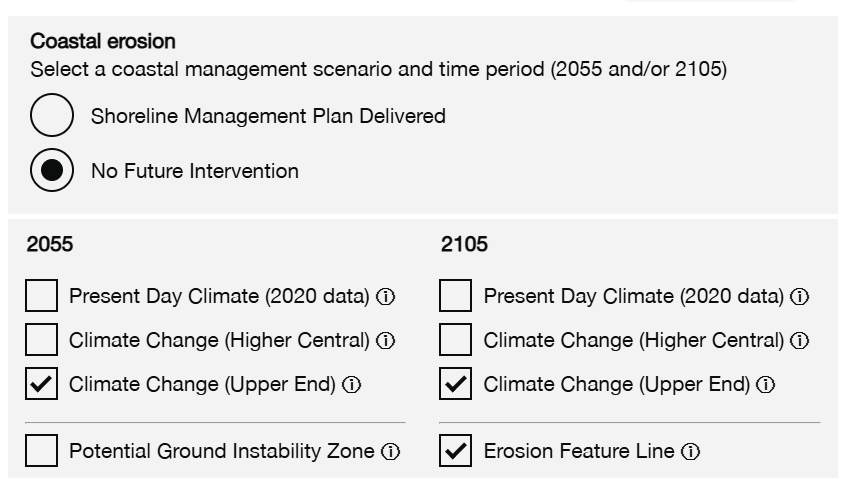Enable 2105 Present Day Climate checkbox
This screenshot has height=482, width=846.
click(x=455, y=296)
